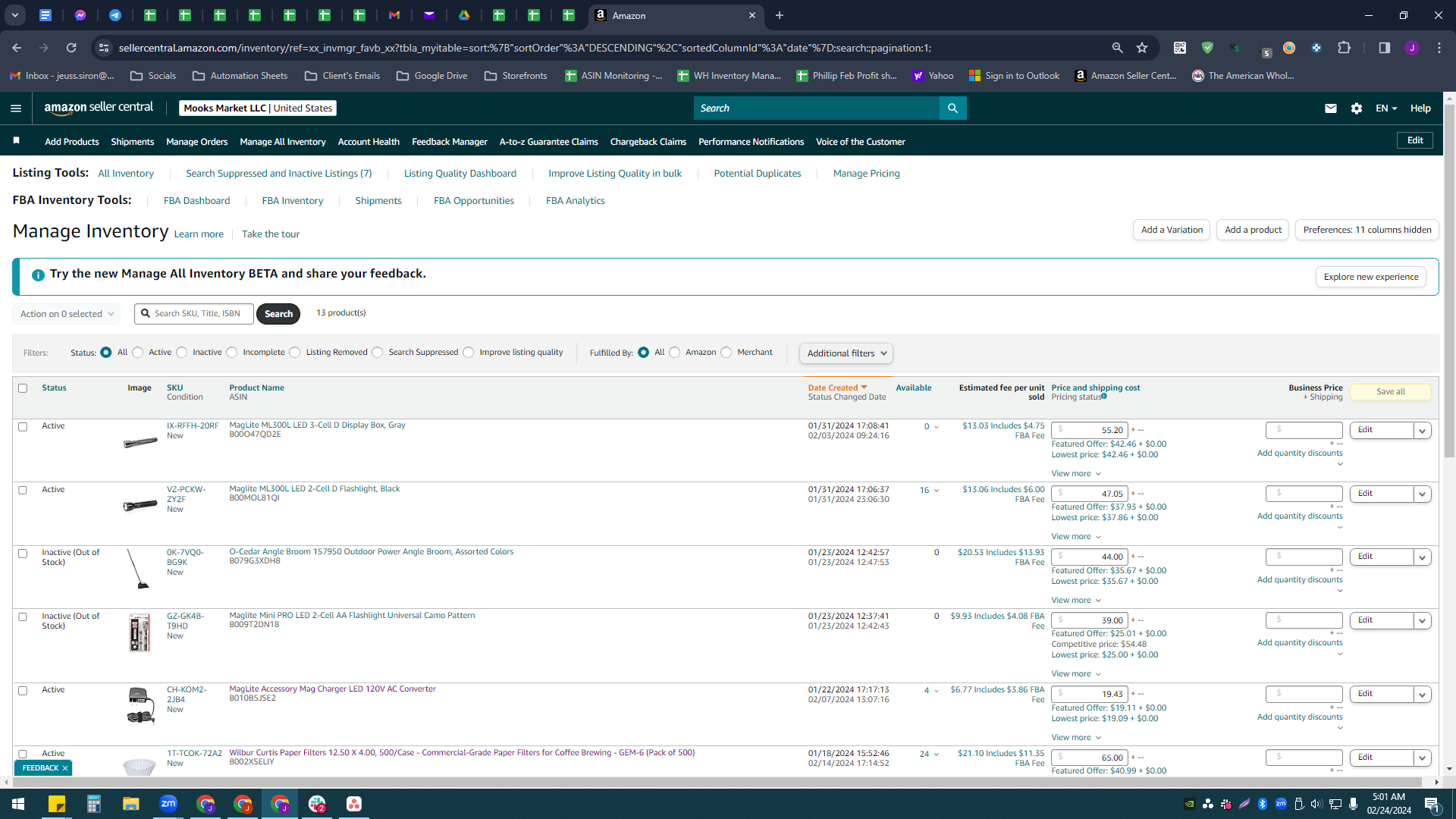The height and width of the screenshot is (819, 1456).
Task: Open the Maglite Mini PRO LED product link
Action: point(353,616)
